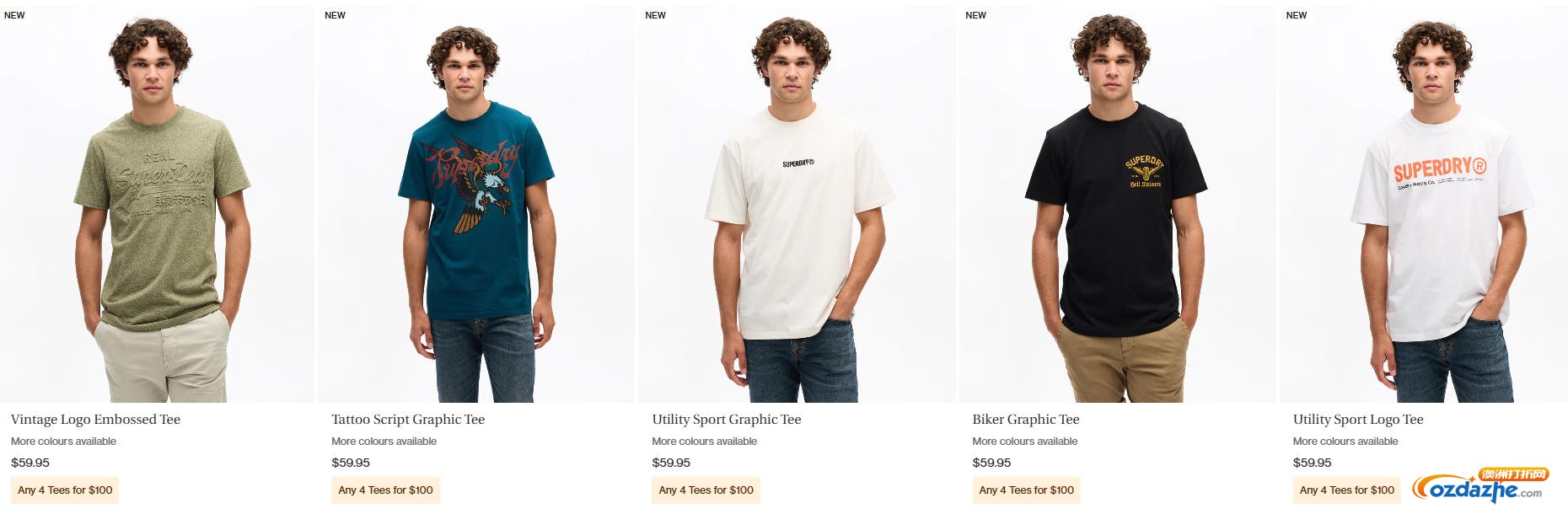Click the Utility Sport Logo Tee title

pyautogui.click(x=1358, y=420)
